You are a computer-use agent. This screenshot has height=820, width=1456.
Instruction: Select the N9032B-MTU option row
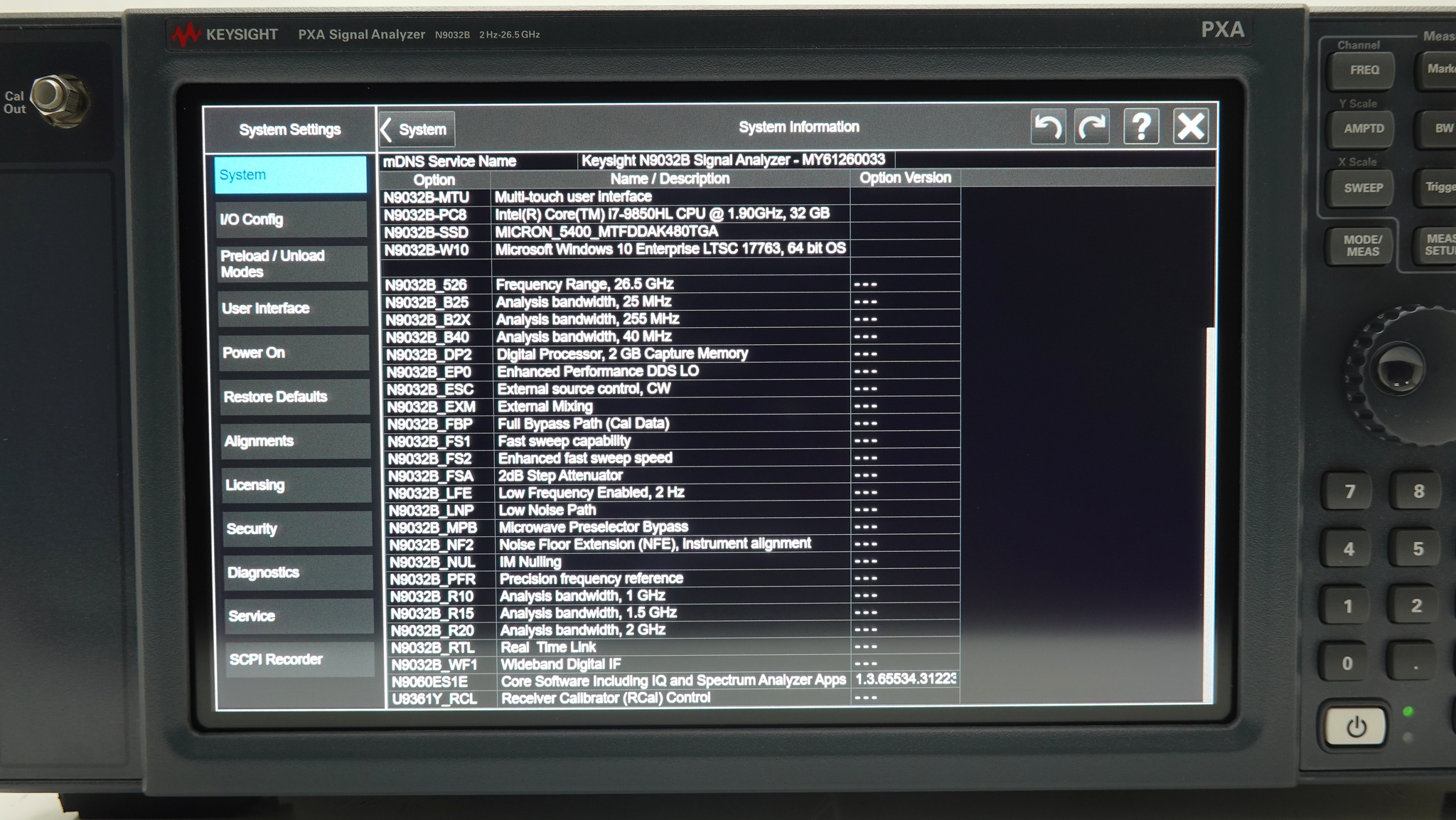coord(670,197)
